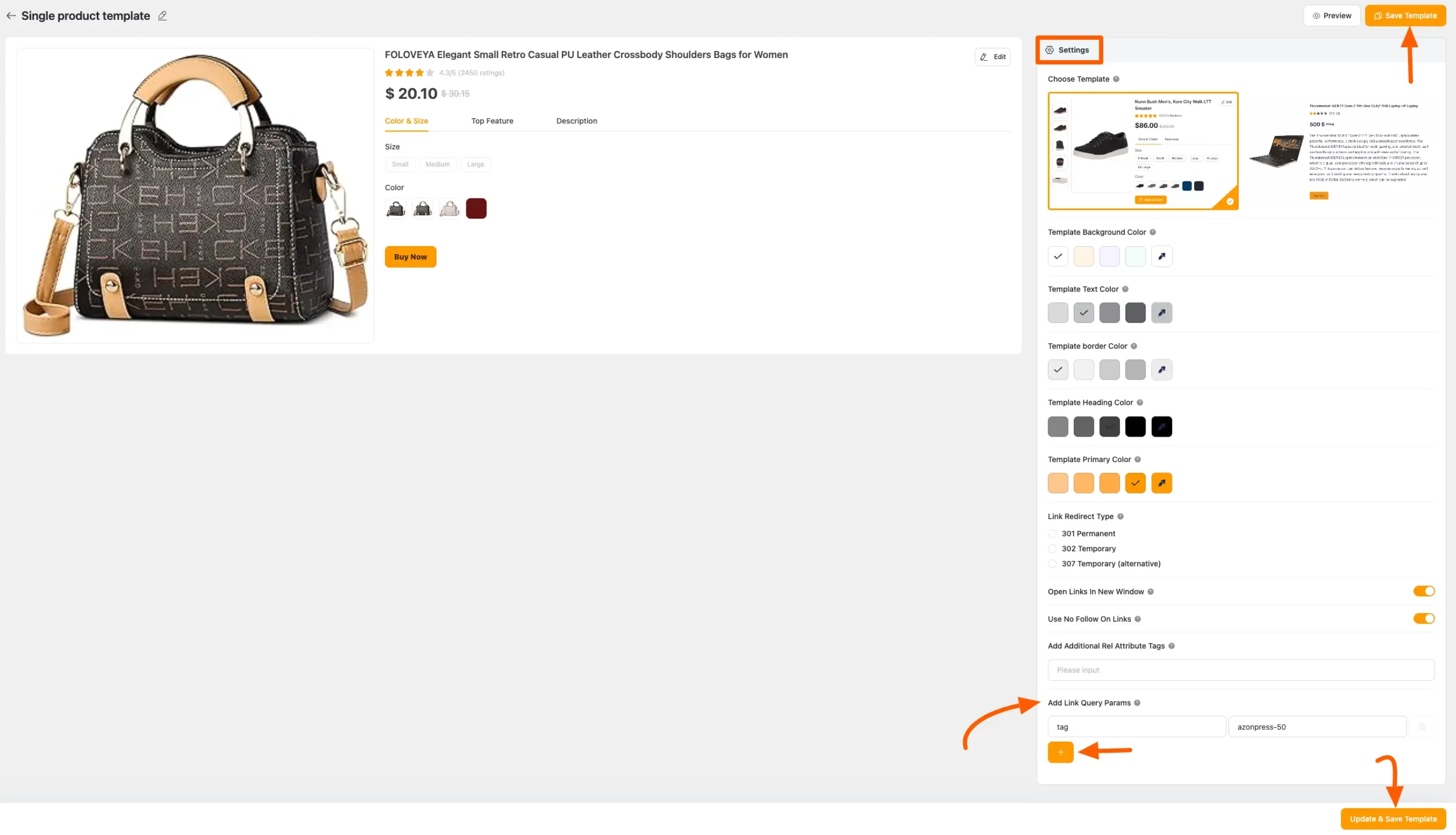The image size is (1456, 835).
Task: Click the back arrow to leave template editor
Action: coord(11,15)
